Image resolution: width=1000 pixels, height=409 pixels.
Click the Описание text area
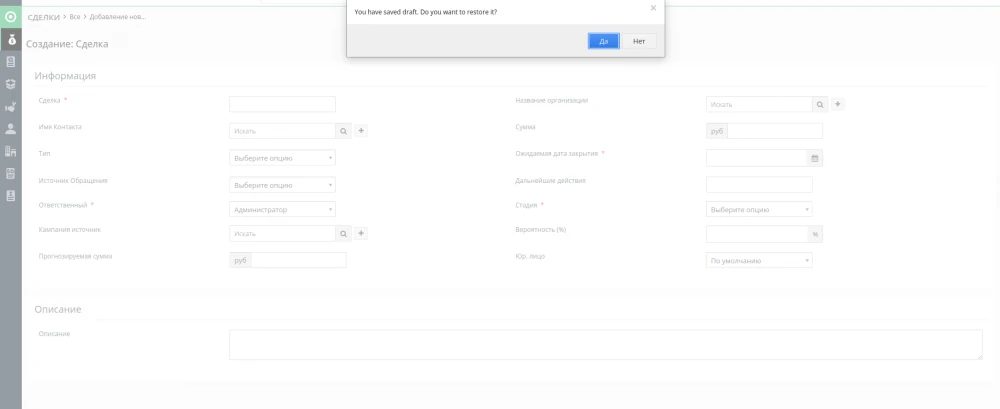tap(606, 345)
